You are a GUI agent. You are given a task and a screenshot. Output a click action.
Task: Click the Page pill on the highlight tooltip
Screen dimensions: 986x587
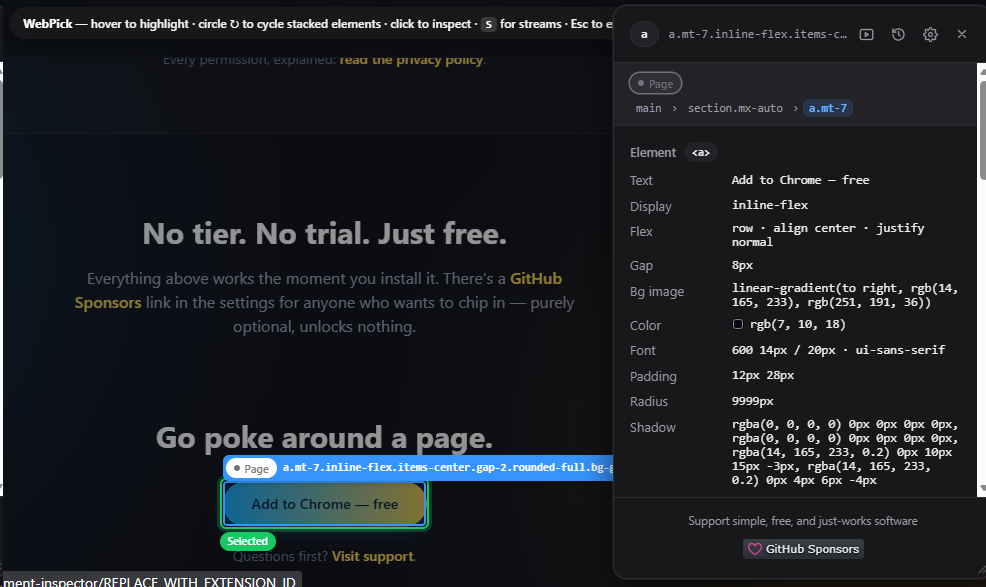click(x=252, y=468)
